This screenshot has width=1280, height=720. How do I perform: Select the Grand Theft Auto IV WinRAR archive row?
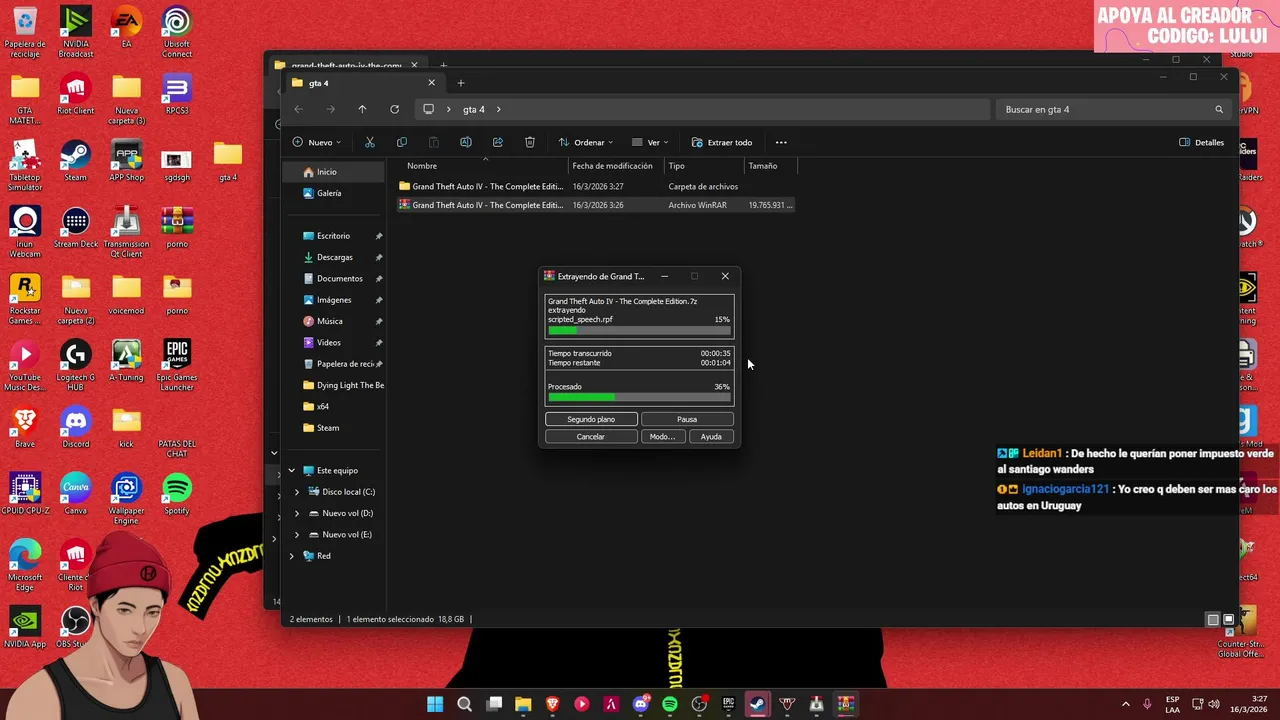(595, 205)
